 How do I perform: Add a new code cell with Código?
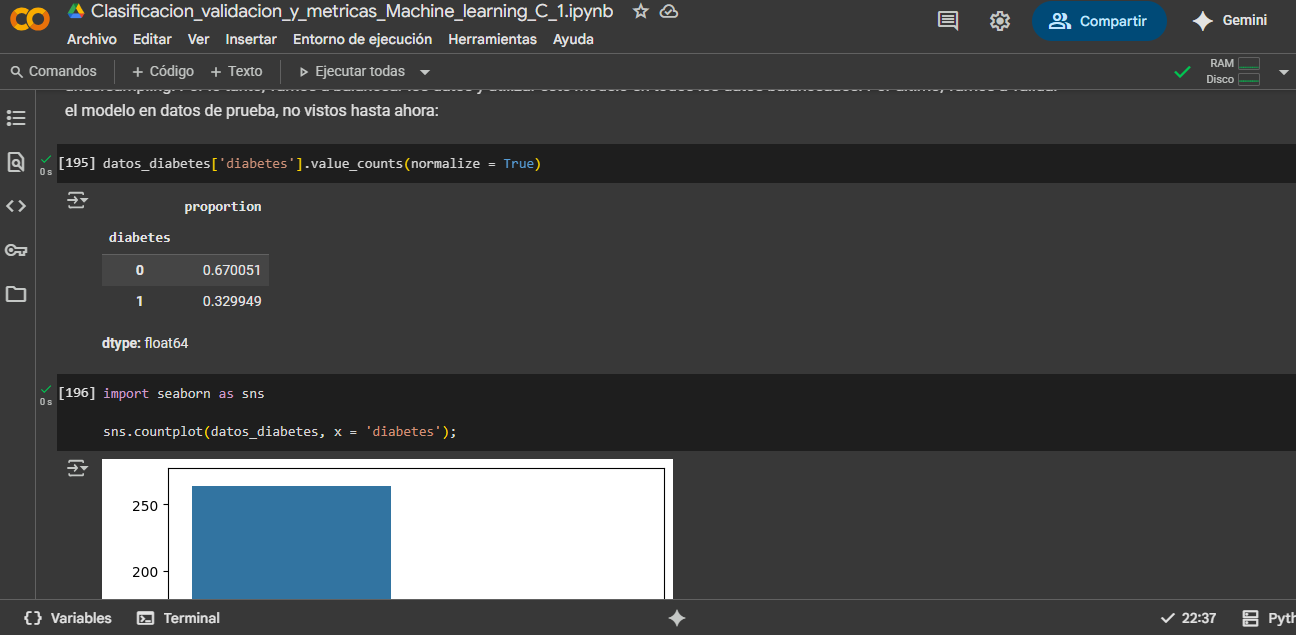point(163,72)
